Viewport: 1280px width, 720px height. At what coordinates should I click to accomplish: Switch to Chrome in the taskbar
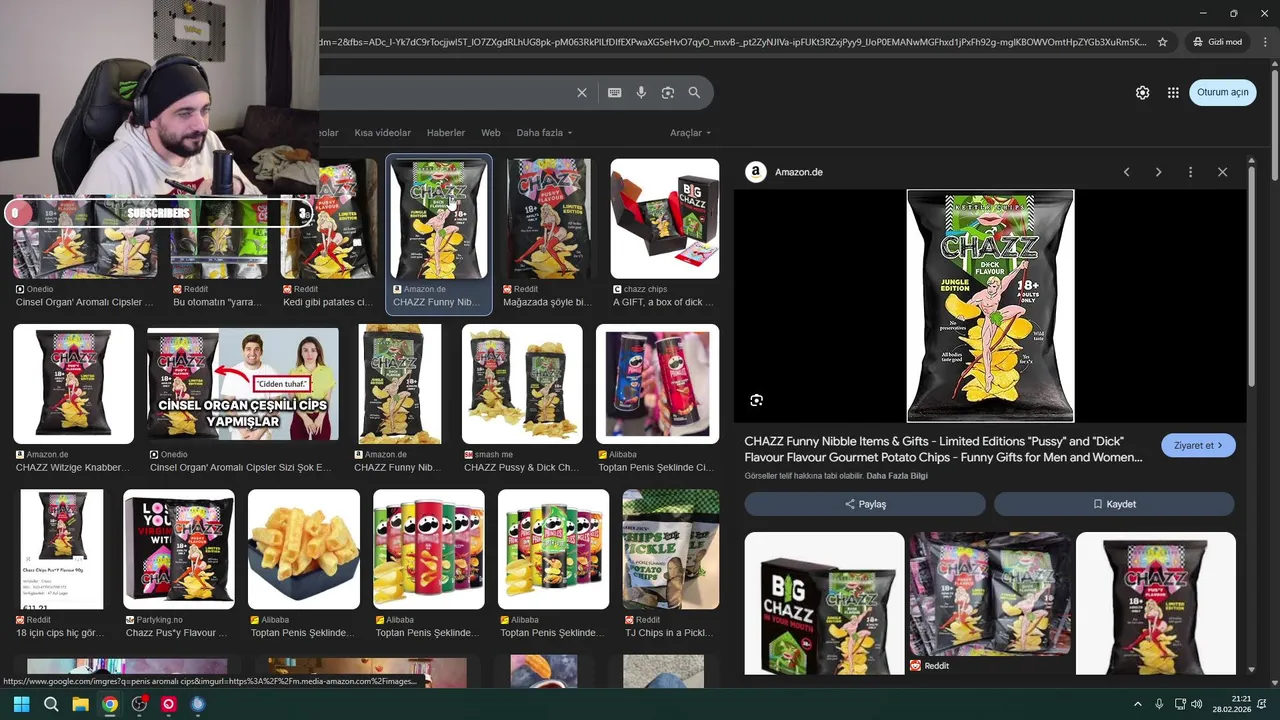coord(110,704)
